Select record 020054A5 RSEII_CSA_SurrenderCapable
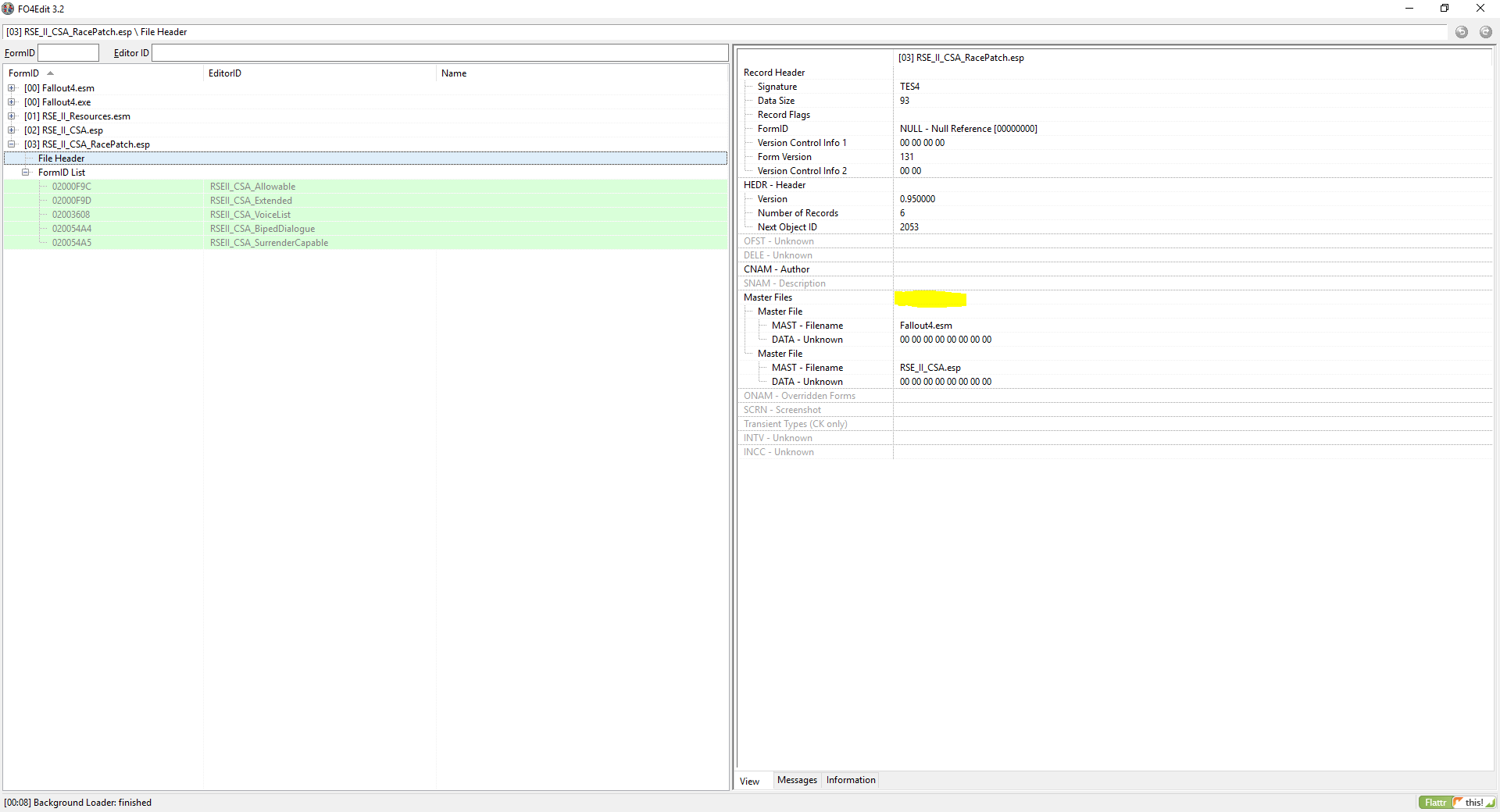This screenshot has width=1500, height=812. click(366, 243)
